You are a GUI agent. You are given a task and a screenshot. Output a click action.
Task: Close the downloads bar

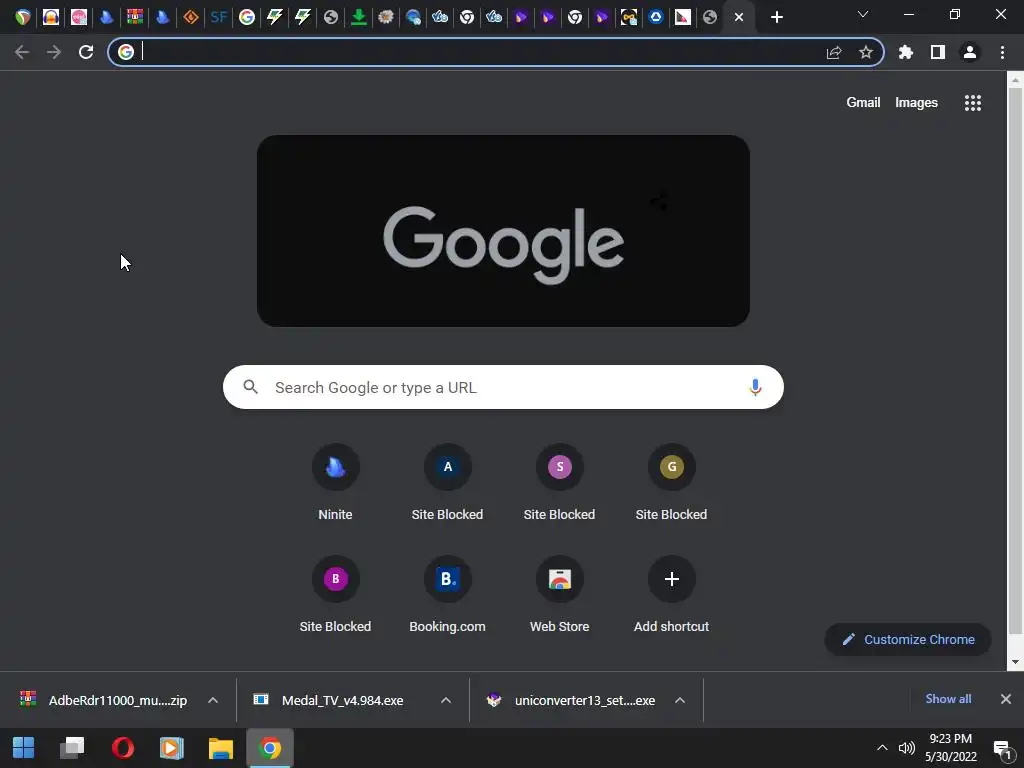tap(1006, 699)
